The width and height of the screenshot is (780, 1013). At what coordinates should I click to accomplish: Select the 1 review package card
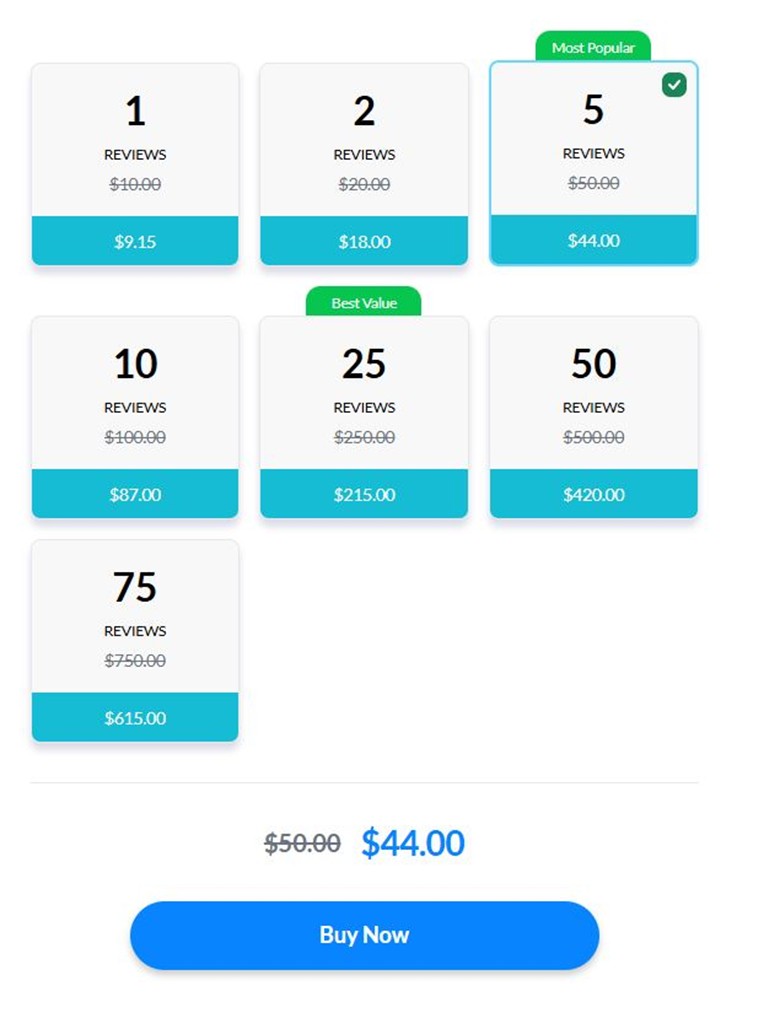[135, 140]
